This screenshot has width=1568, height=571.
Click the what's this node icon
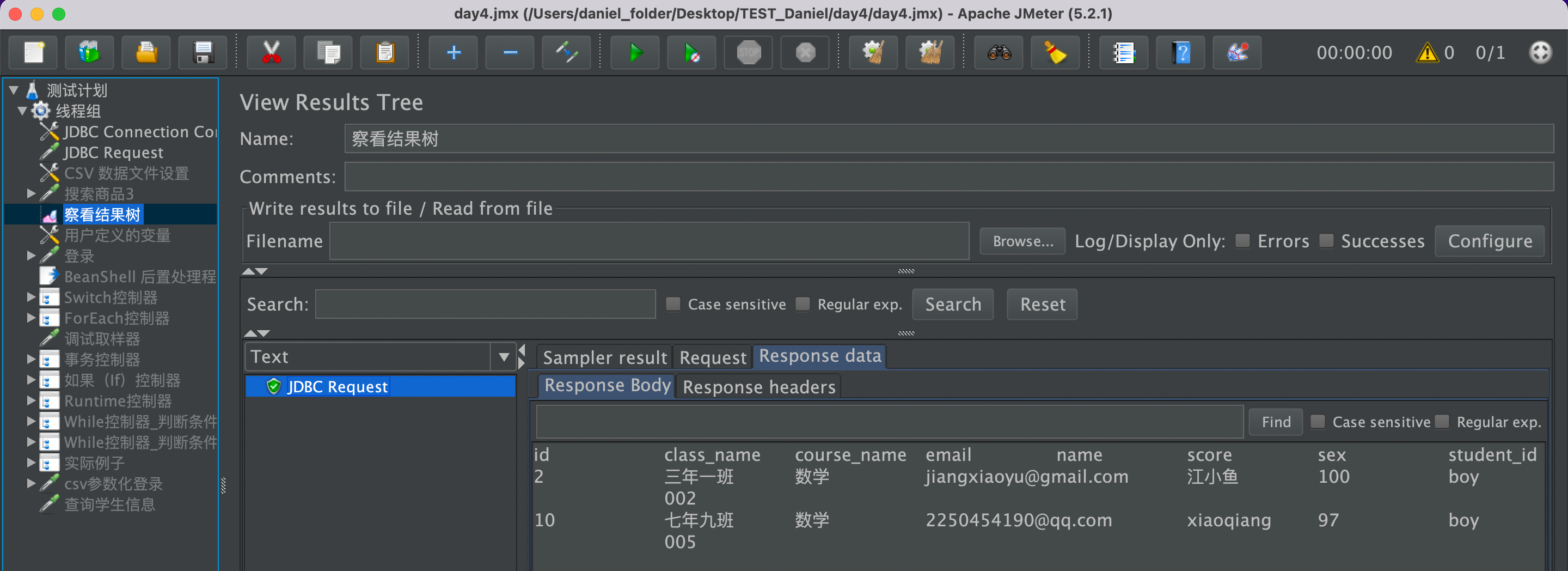point(1238,52)
